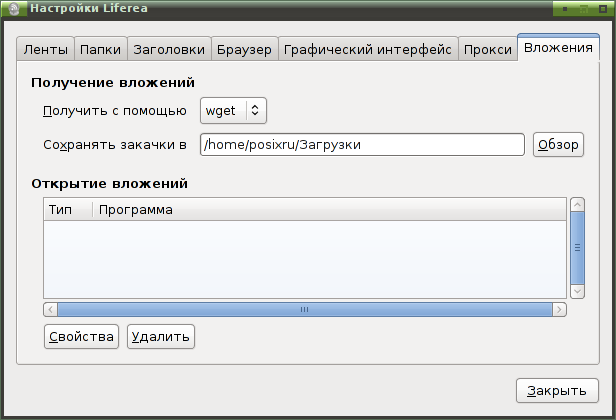The height and width of the screenshot is (420, 616).
Task: Click the horizontal scrollbar thumb
Action: click(305, 310)
